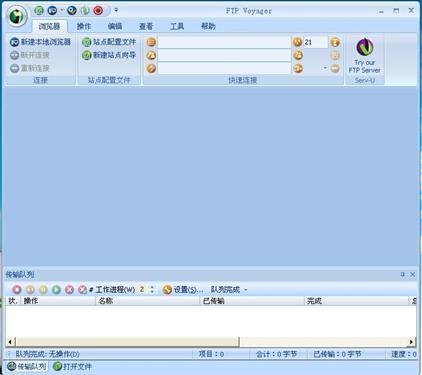Click 已传输: 0 字节 status entry
The image size is (422, 375).
point(337,354)
